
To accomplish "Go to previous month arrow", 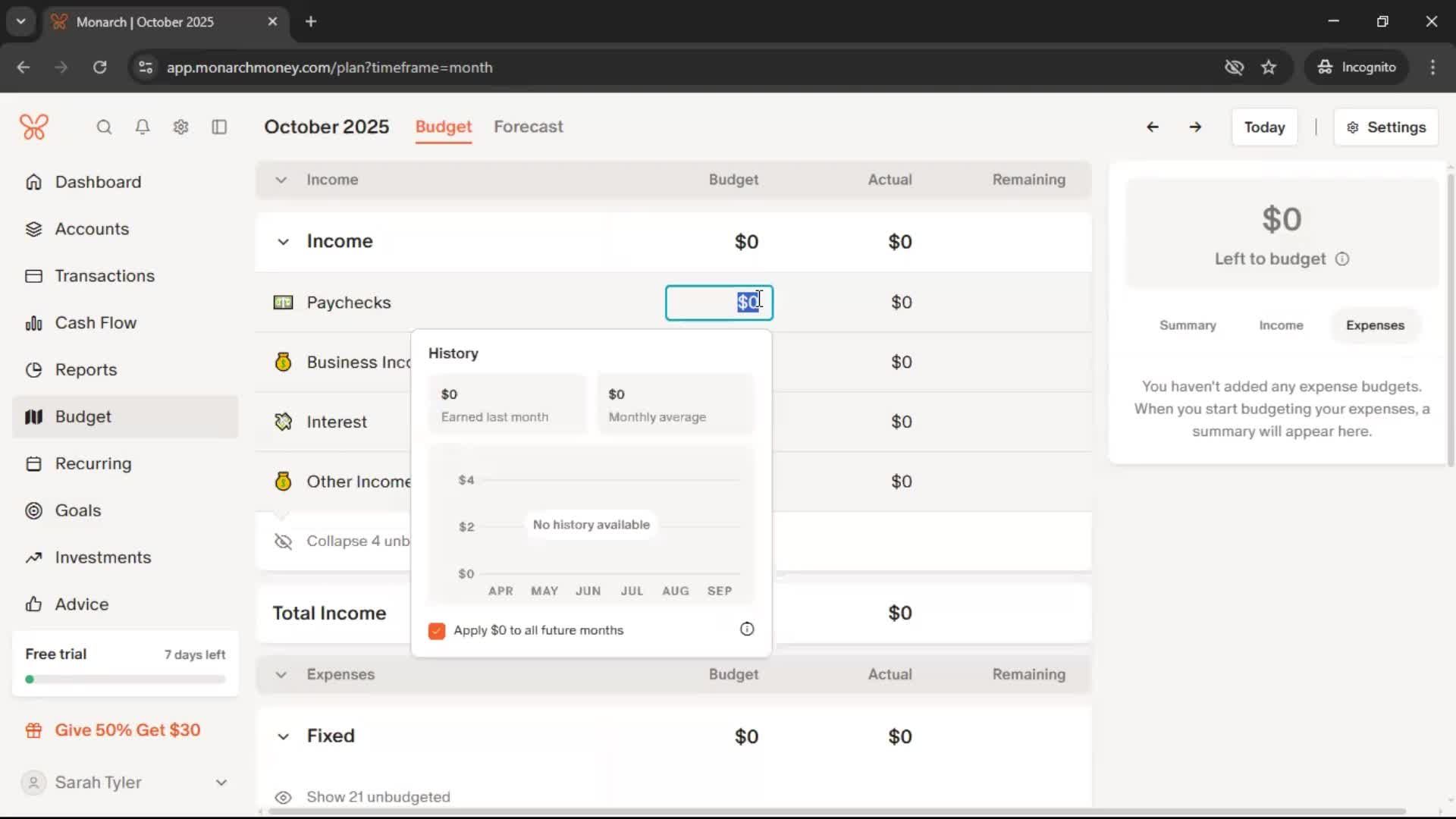I will (1152, 127).
